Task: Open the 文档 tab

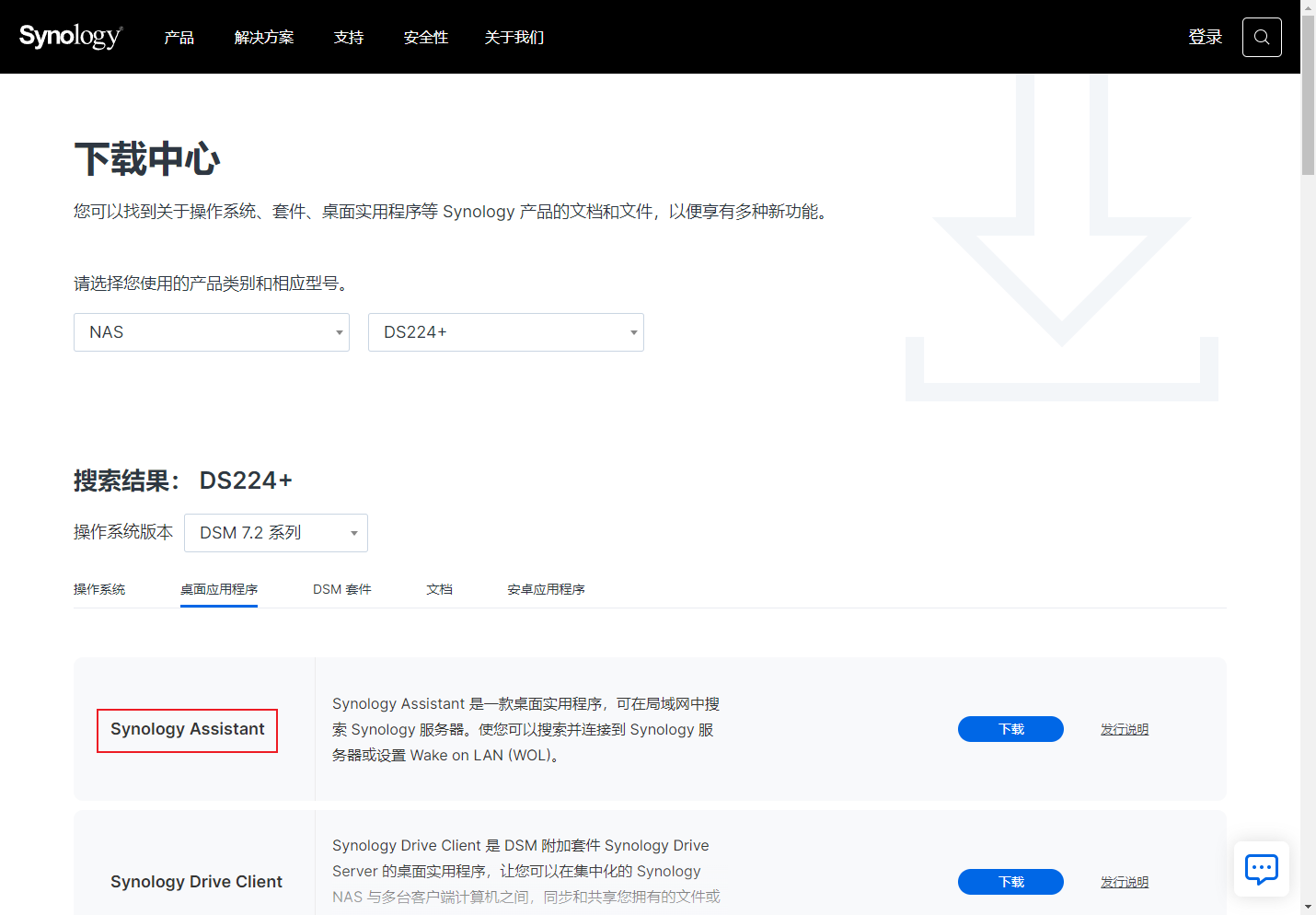Action: click(x=439, y=589)
